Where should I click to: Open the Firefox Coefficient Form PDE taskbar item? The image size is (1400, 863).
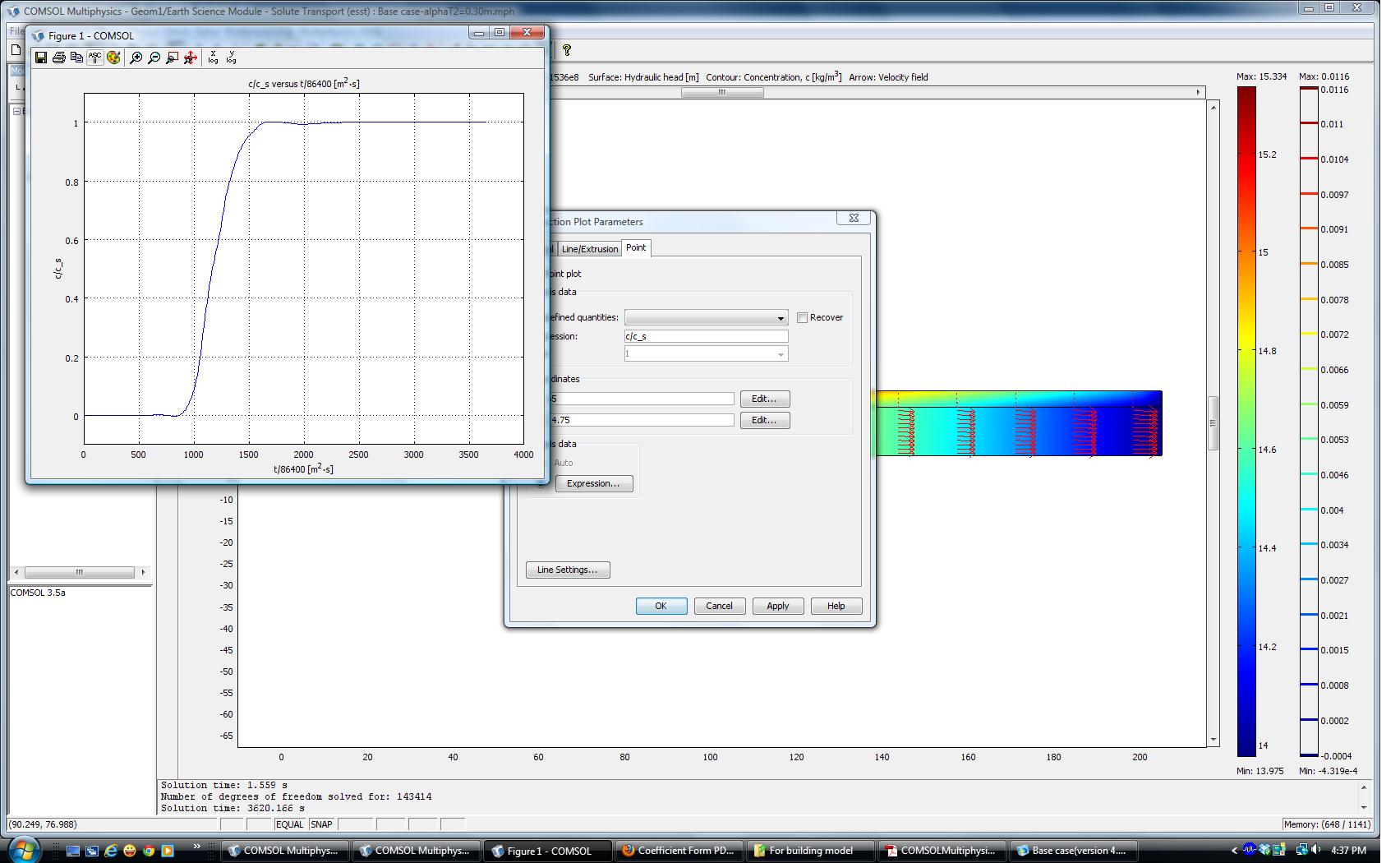(x=679, y=851)
